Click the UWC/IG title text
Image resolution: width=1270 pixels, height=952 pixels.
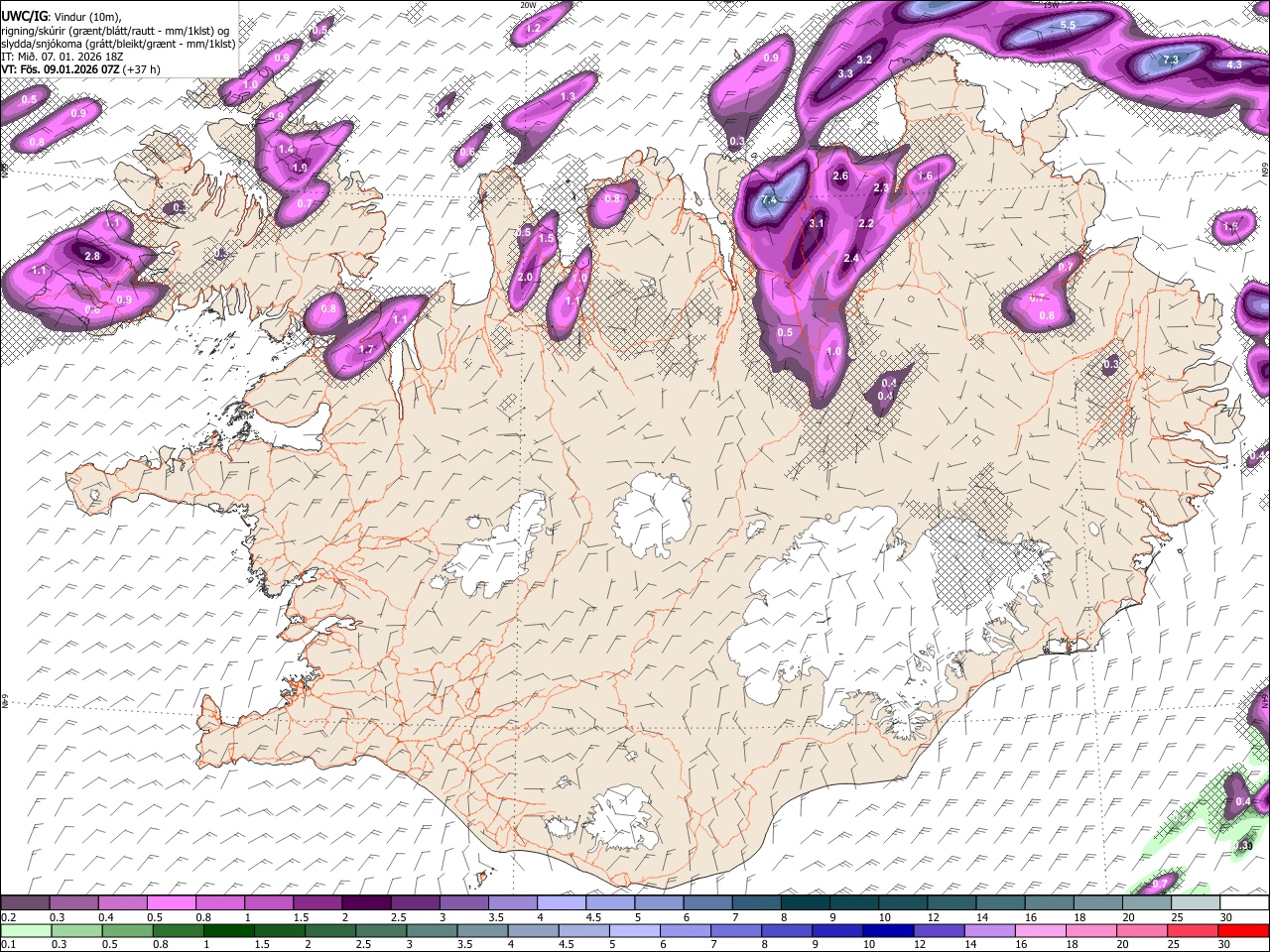click(x=23, y=16)
